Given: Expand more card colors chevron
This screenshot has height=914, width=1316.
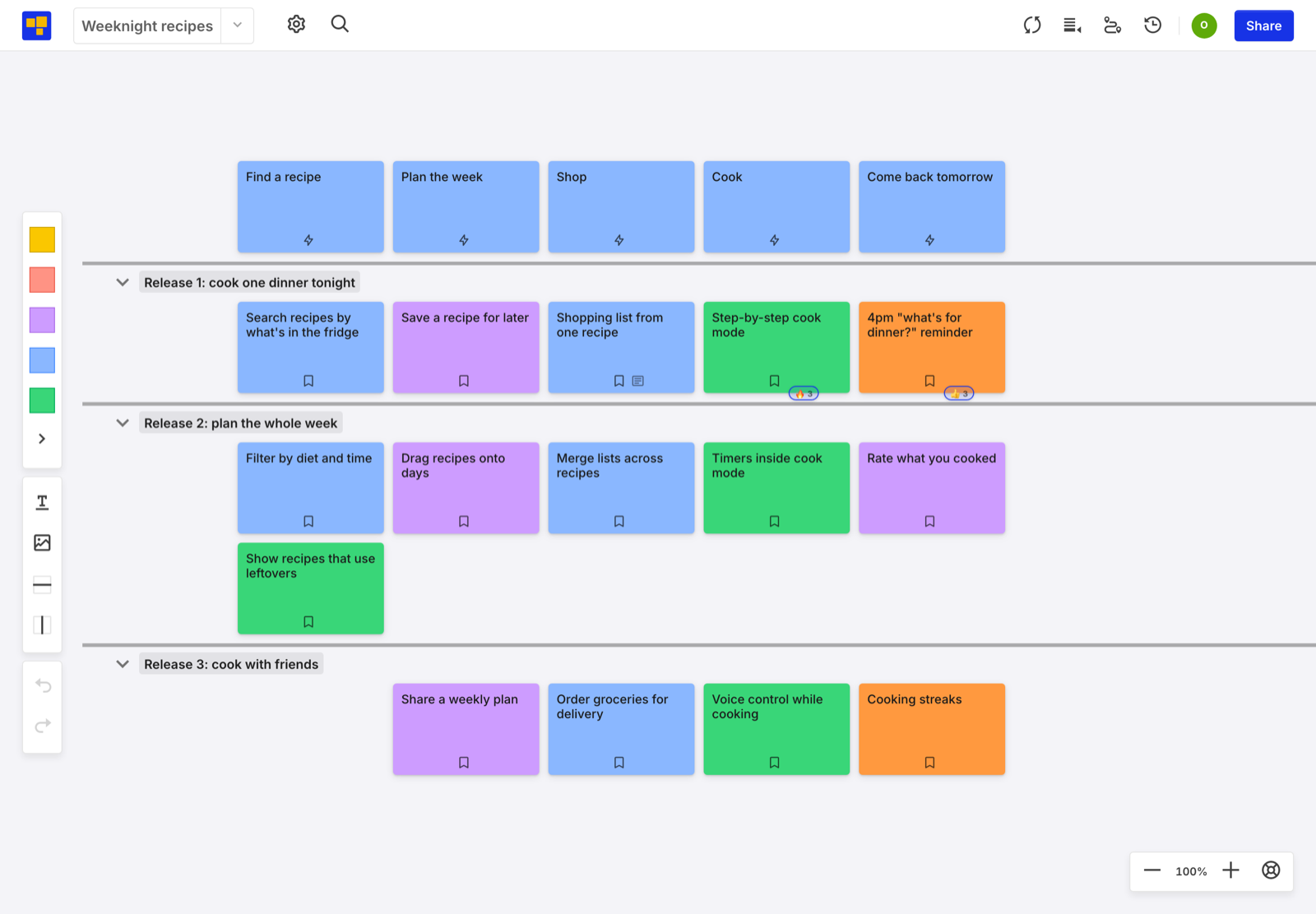Looking at the screenshot, I should 42,438.
